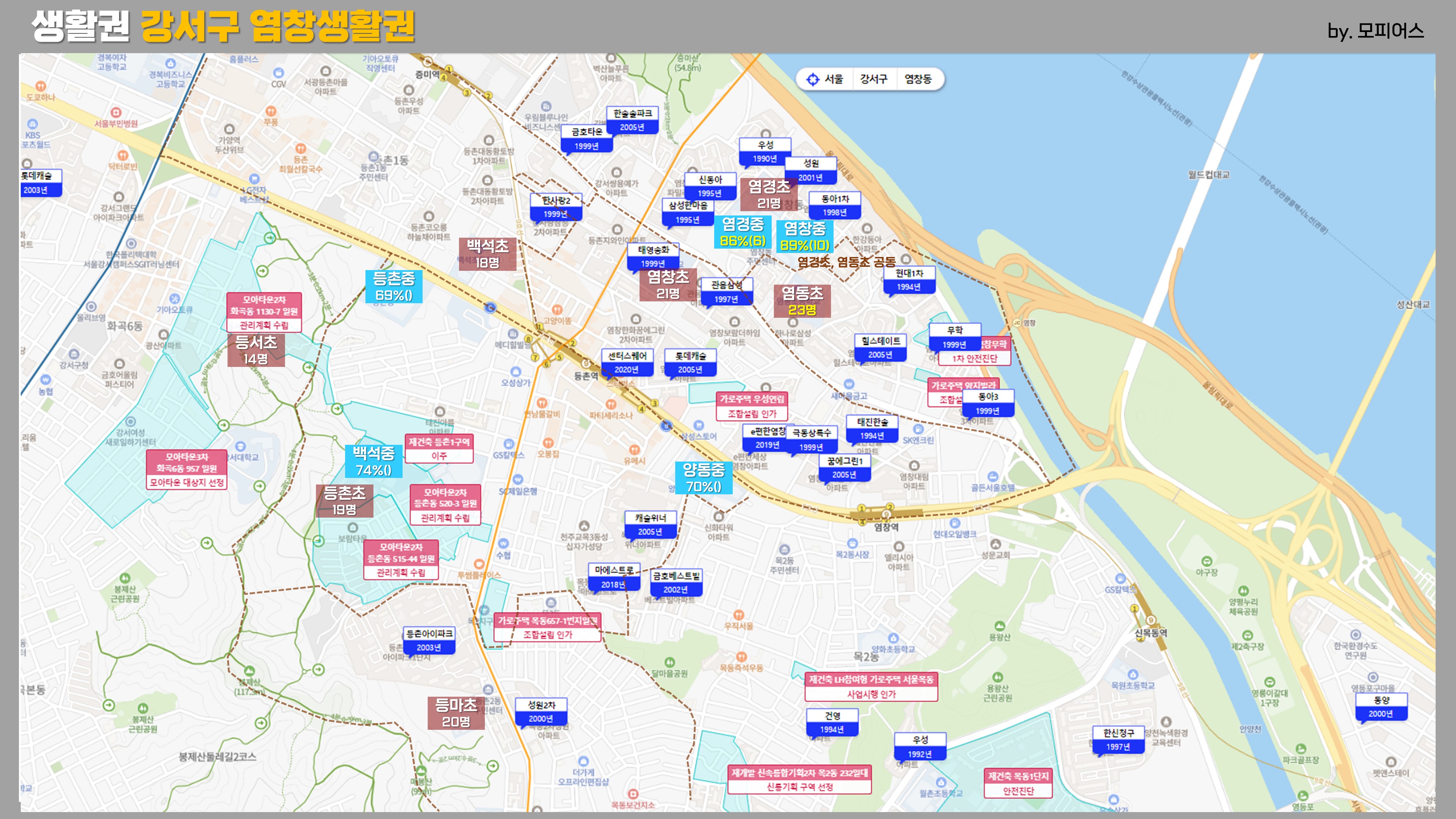This screenshot has width=1456, height=819.
Task: Click the 한솔솔파크 2005년 apartment label
Action: click(633, 120)
